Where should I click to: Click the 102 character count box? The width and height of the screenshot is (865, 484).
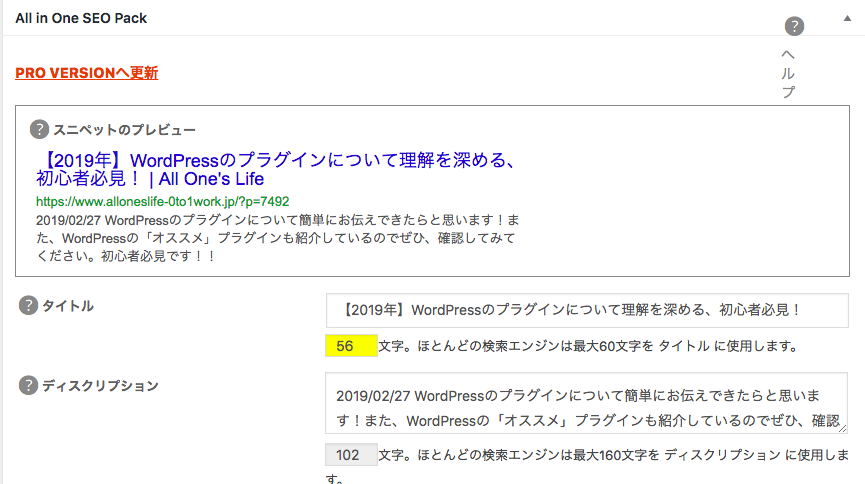351,455
